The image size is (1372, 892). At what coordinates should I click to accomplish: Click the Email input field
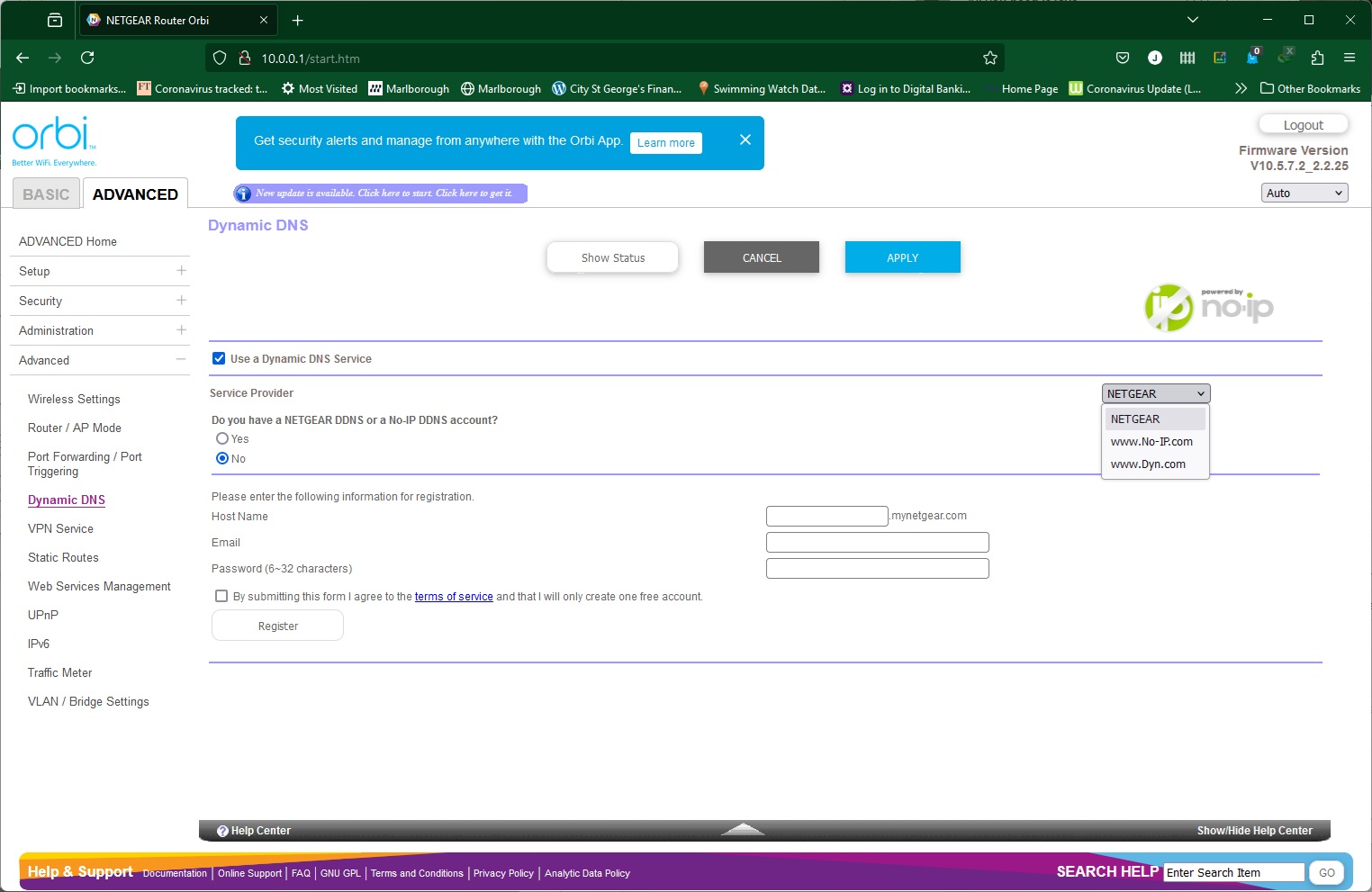point(878,542)
